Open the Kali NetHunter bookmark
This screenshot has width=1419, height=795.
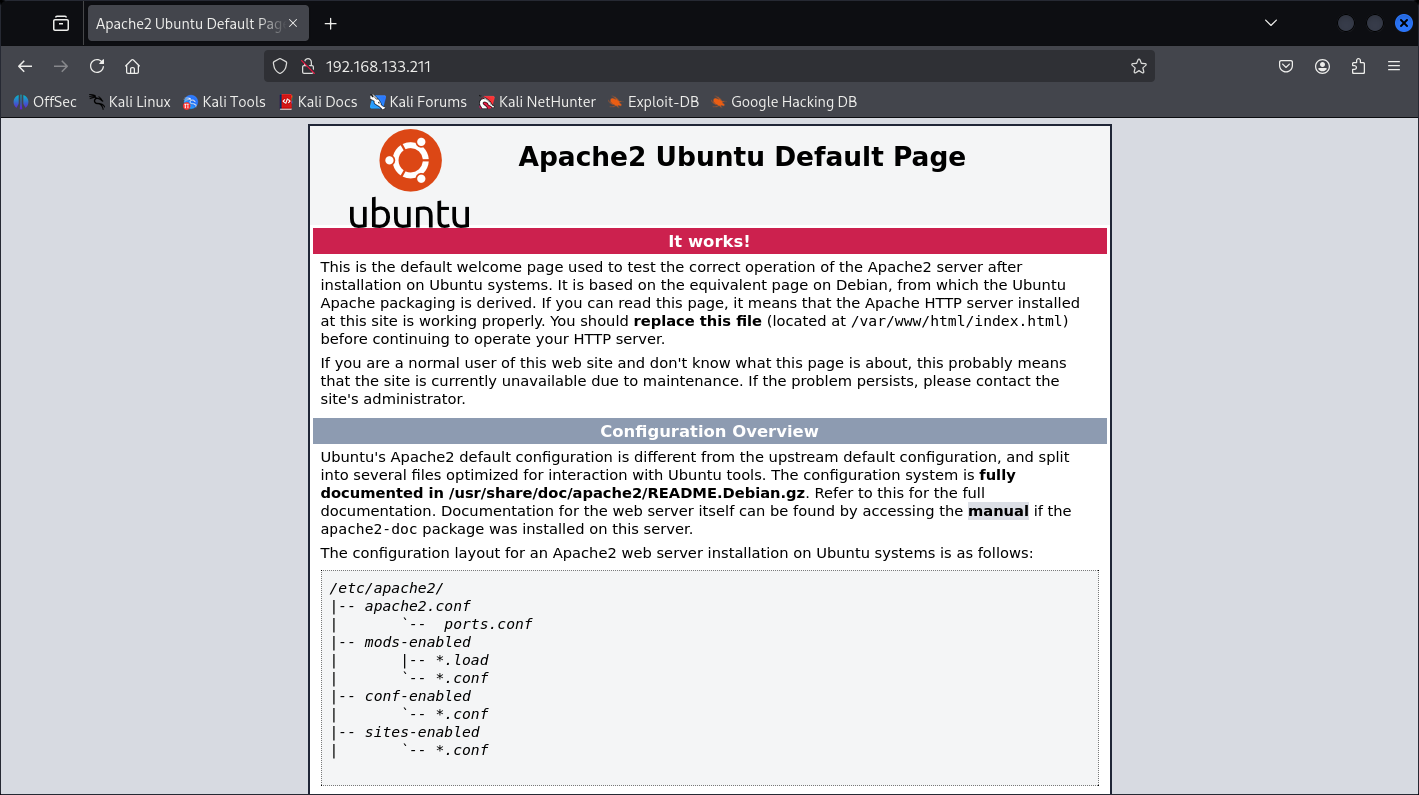point(537,101)
